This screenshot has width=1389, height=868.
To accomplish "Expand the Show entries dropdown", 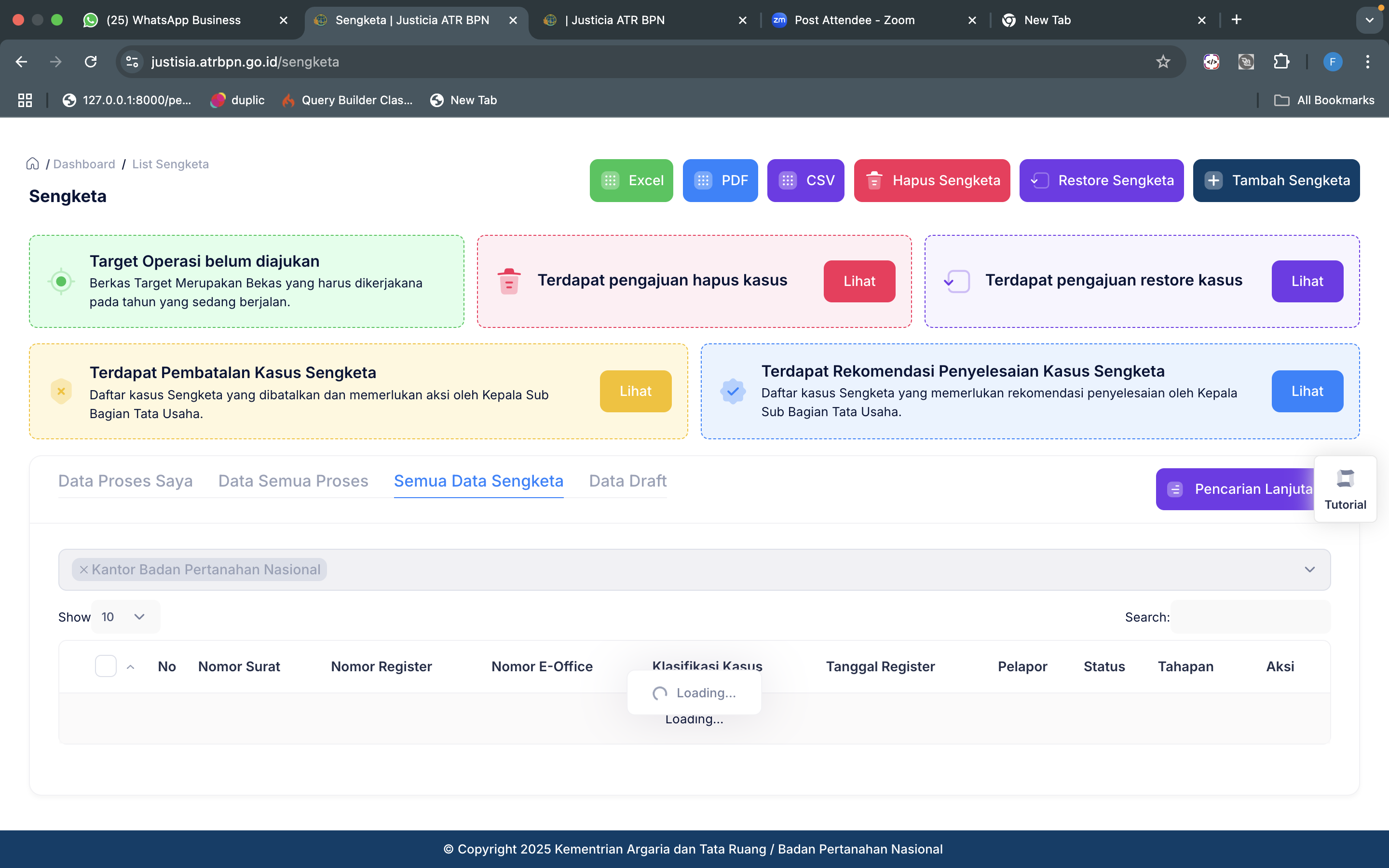I will pos(125,617).
